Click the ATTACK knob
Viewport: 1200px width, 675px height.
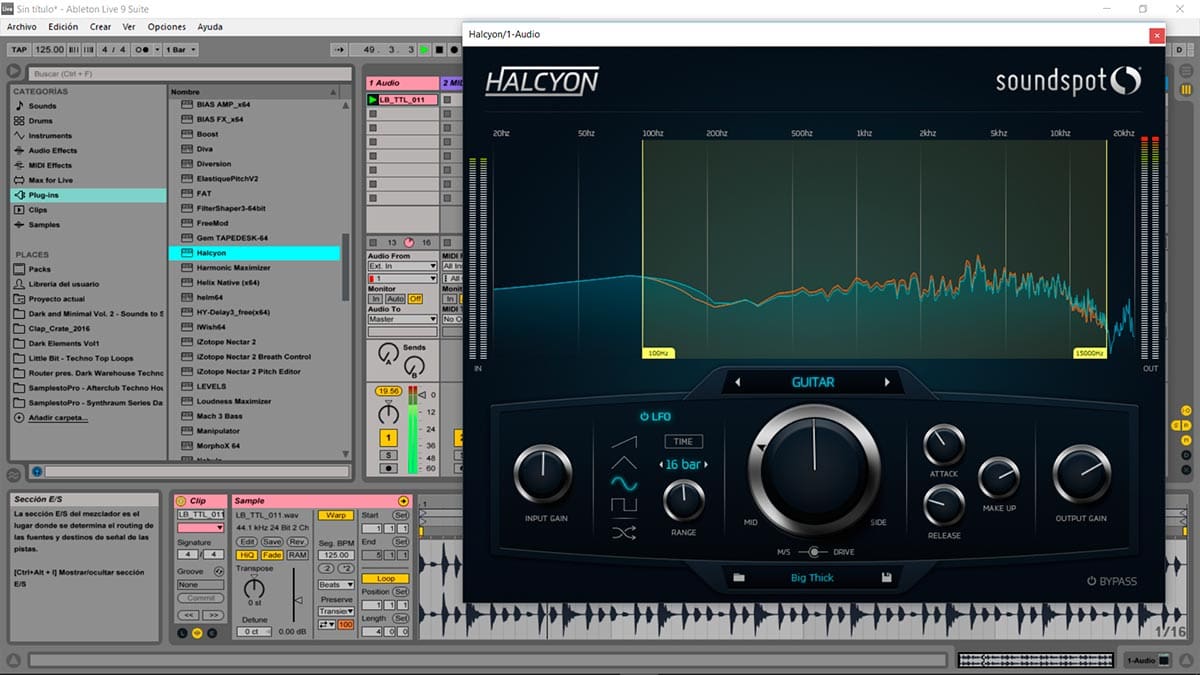pos(944,444)
